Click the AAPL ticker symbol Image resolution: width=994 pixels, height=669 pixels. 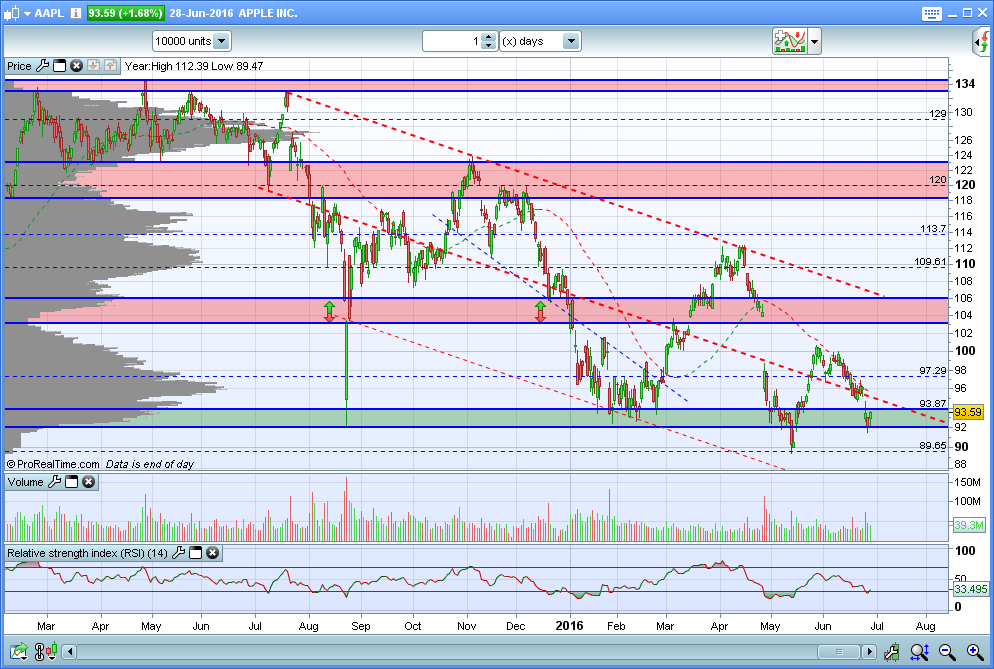(49, 13)
